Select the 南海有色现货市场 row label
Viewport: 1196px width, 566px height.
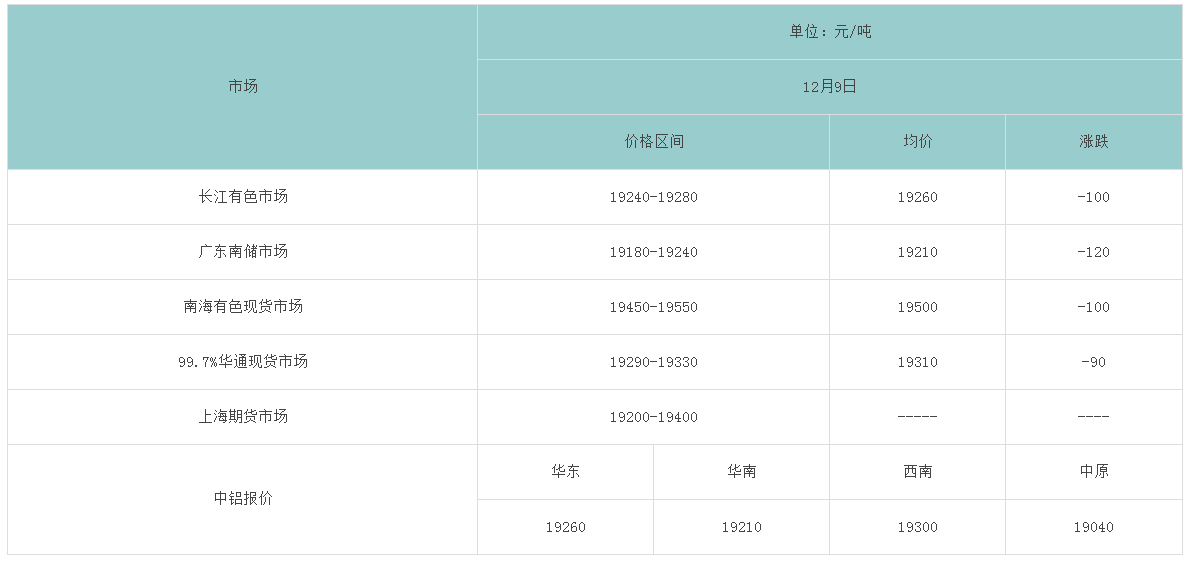243,307
